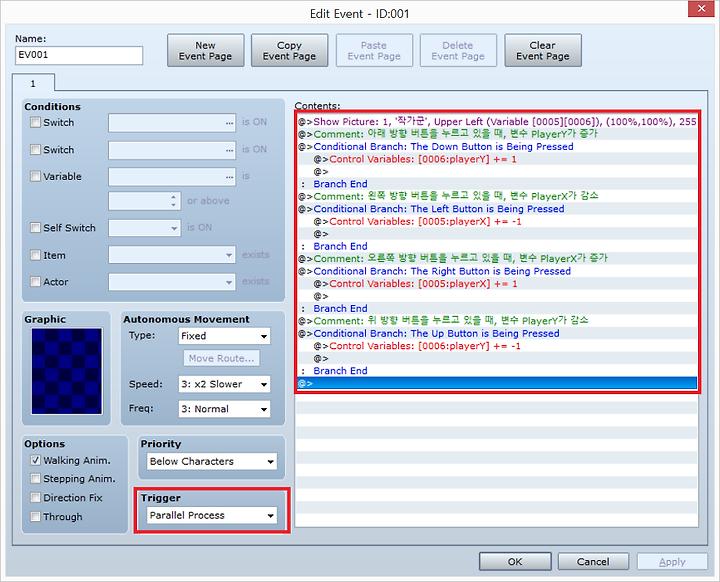Click the Variable condition selector field
The height and width of the screenshot is (582, 720).
tap(172, 176)
